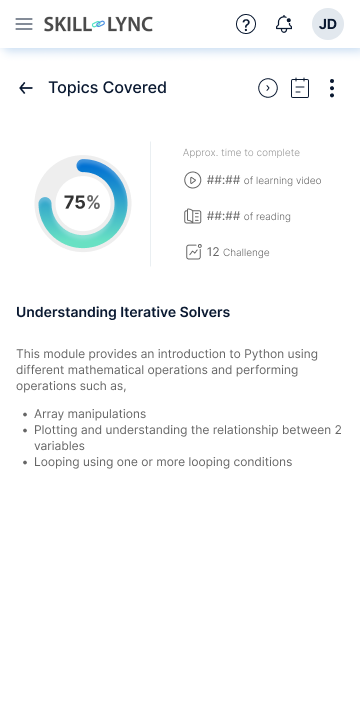Image resolution: width=360 pixels, height=720 pixels.
Task: Click the Skill-Lync logo
Action: (98, 24)
